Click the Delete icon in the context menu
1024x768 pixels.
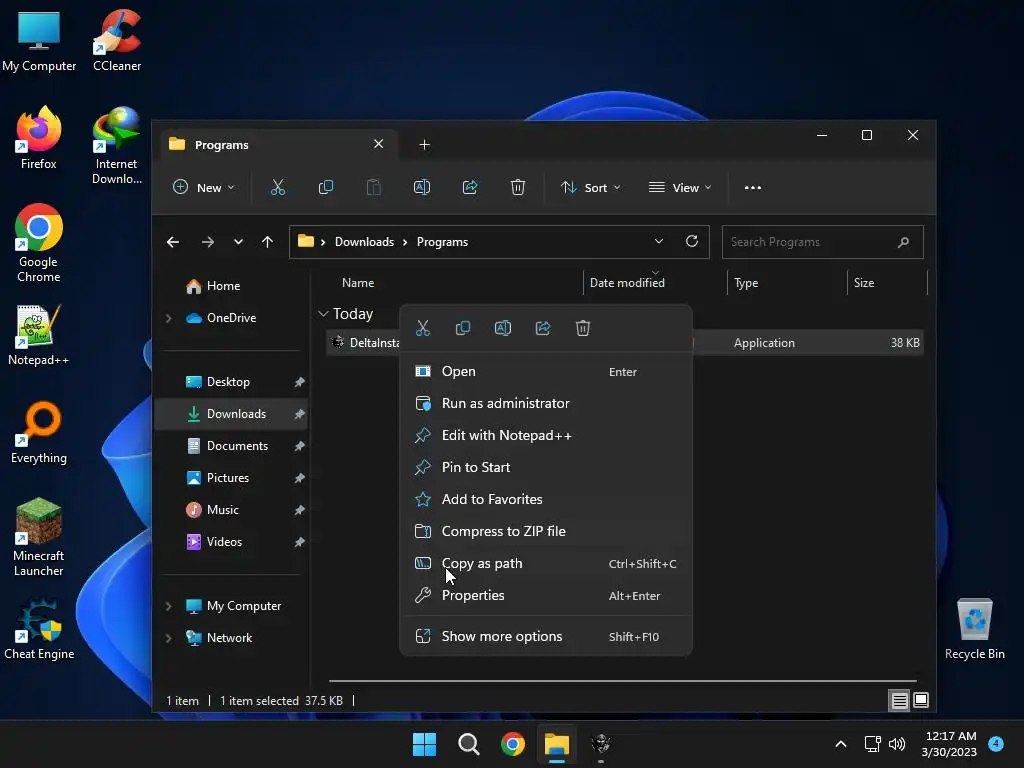583,328
